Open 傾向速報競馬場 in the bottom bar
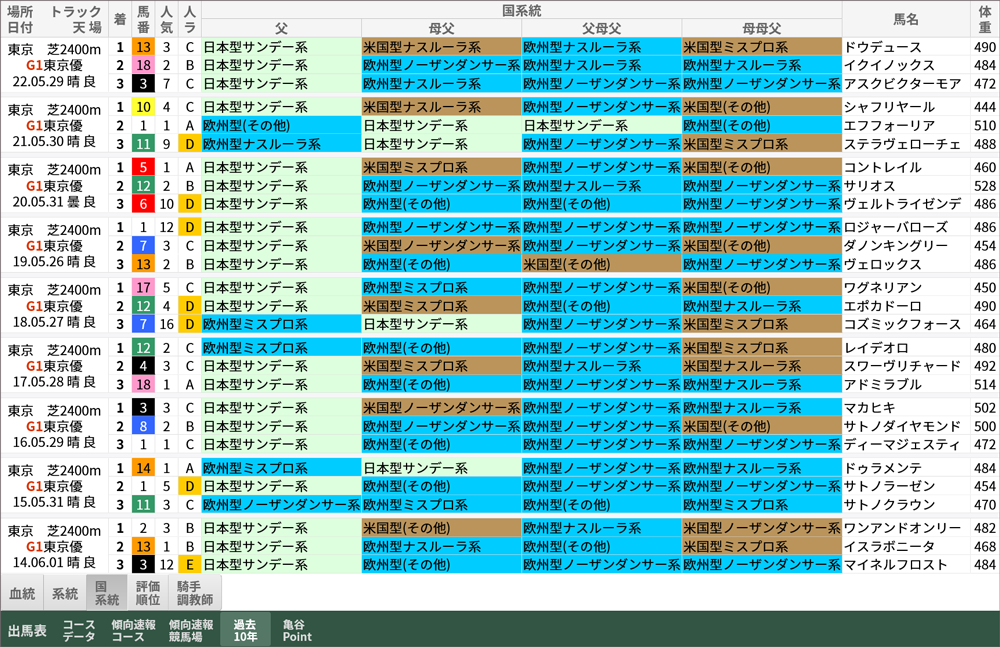 point(190,630)
